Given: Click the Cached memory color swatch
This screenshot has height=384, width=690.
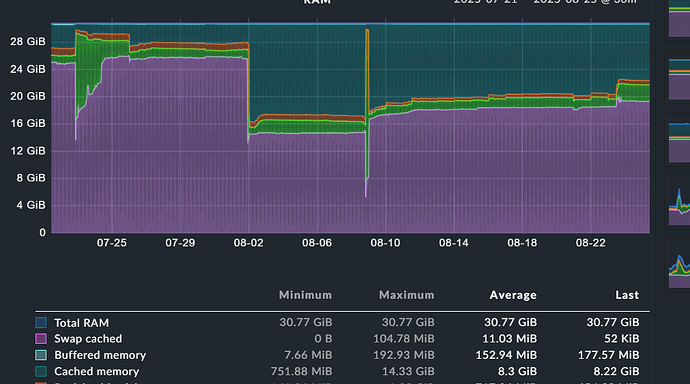Looking at the screenshot, I should point(41,371).
